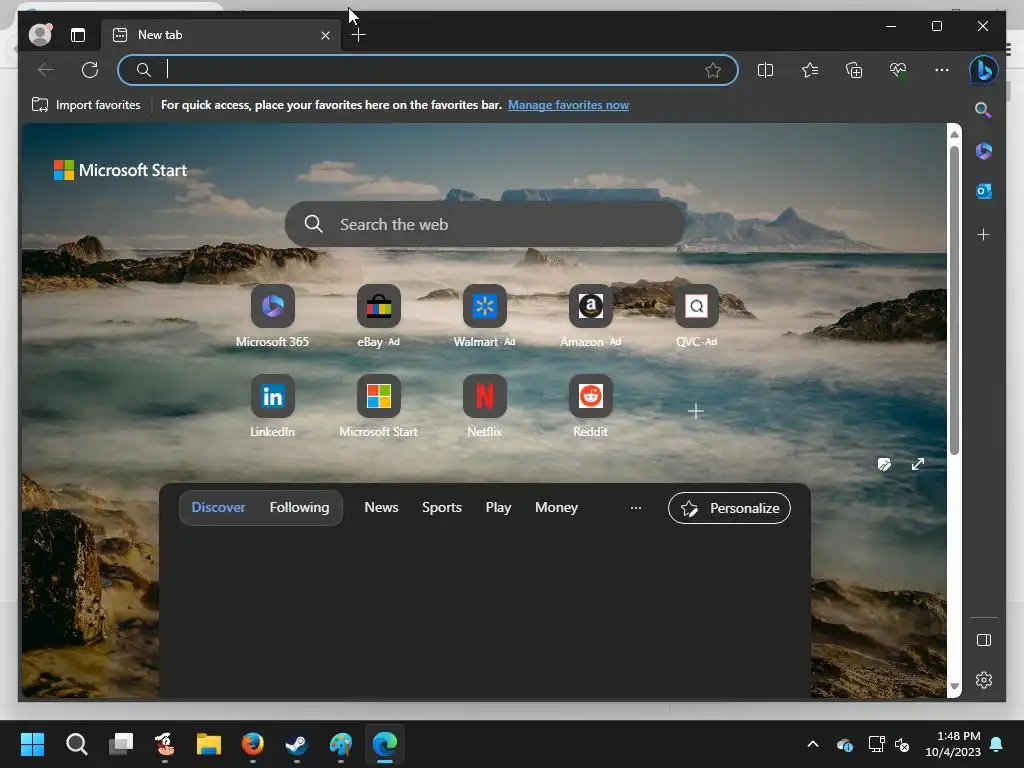
Task: Open Walmart quick link tile
Action: 485,317
